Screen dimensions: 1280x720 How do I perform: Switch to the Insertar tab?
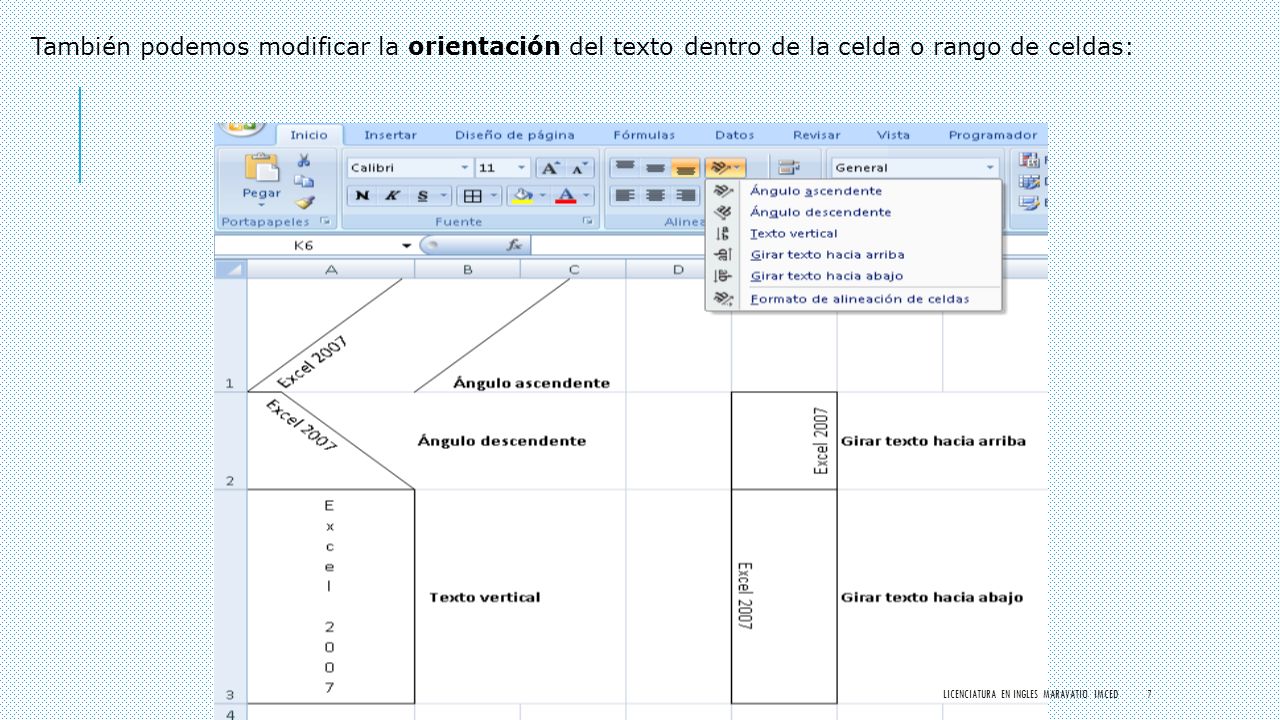click(x=390, y=135)
